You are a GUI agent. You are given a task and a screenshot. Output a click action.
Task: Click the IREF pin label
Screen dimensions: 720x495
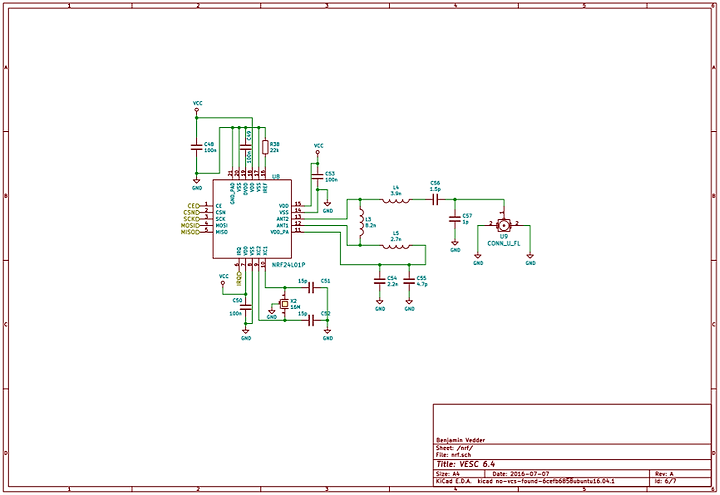[x=265, y=187]
